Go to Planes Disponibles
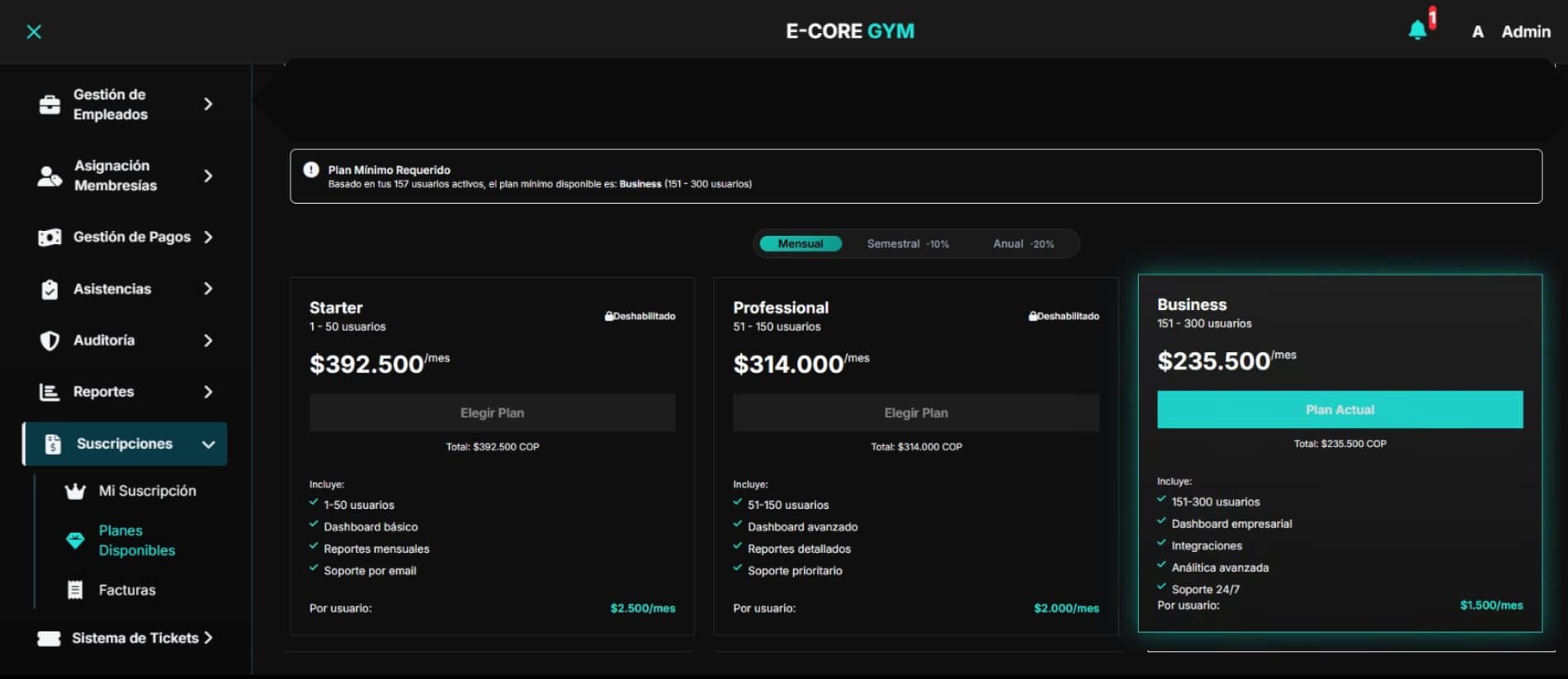 (x=137, y=540)
